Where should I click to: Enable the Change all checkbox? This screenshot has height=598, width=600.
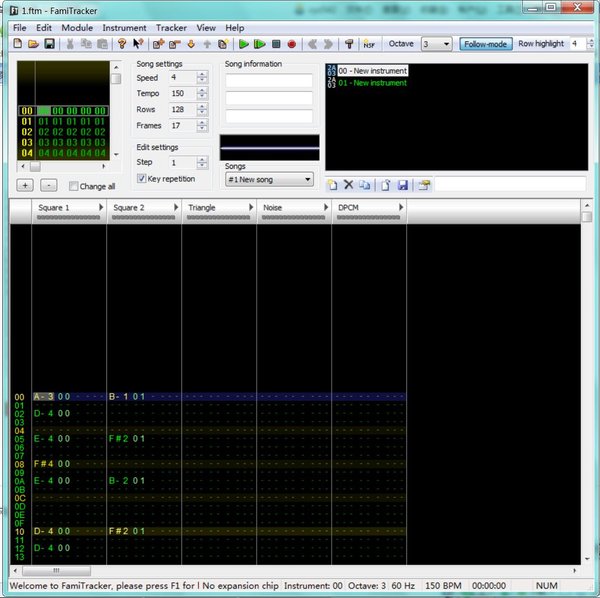(x=74, y=186)
